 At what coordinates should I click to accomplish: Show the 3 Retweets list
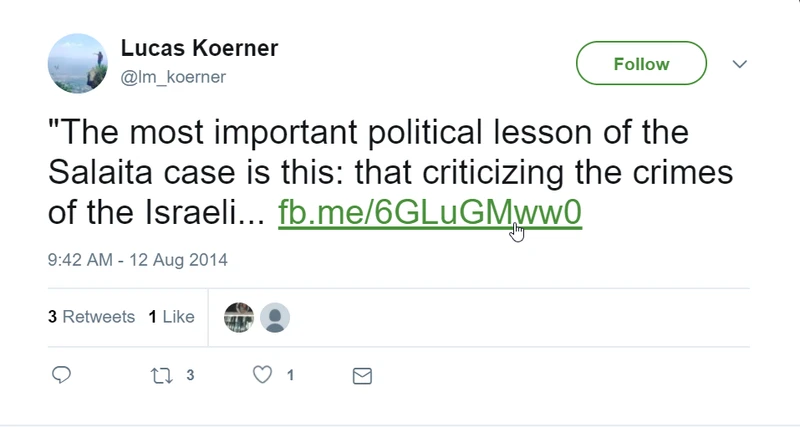click(x=91, y=317)
